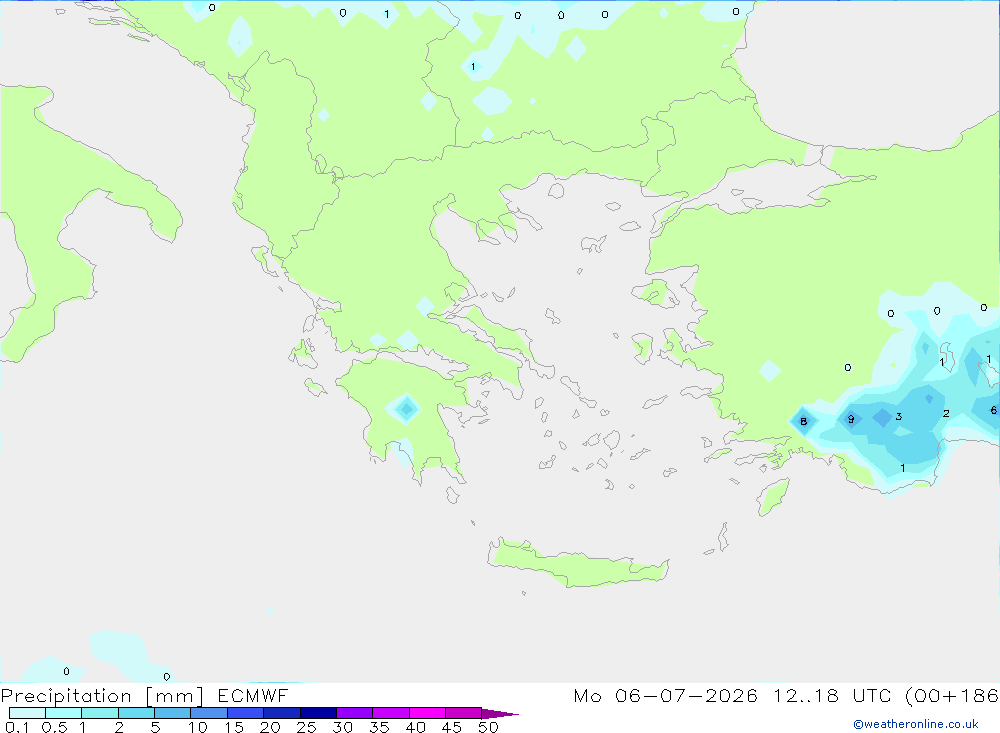Image resolution: width=1000 pixels, height=733 pixels.
Task: Click the 40 to 45 mm magenta swatch
Action: 427,713
